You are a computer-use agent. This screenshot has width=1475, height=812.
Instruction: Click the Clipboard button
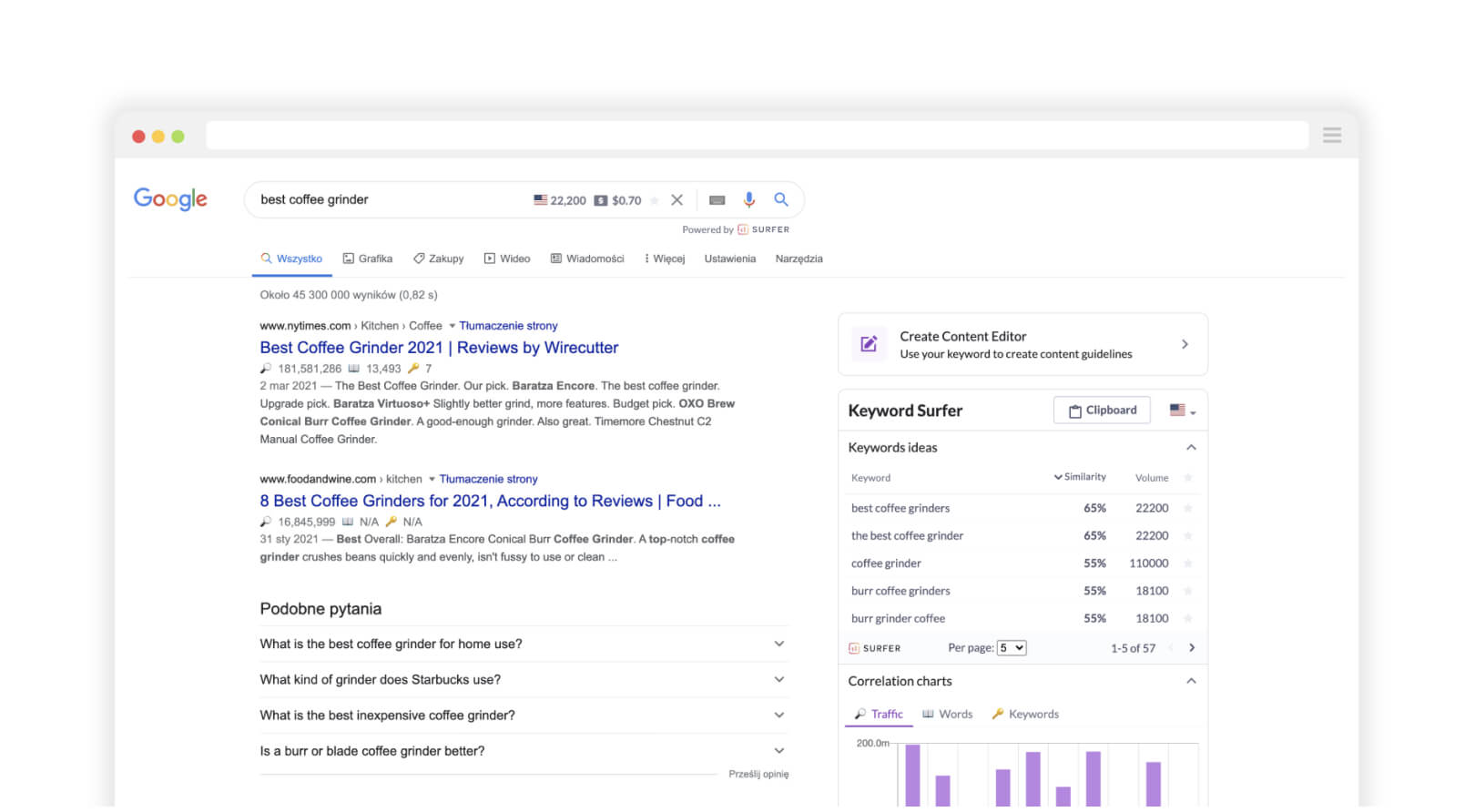pos(1101,411)
